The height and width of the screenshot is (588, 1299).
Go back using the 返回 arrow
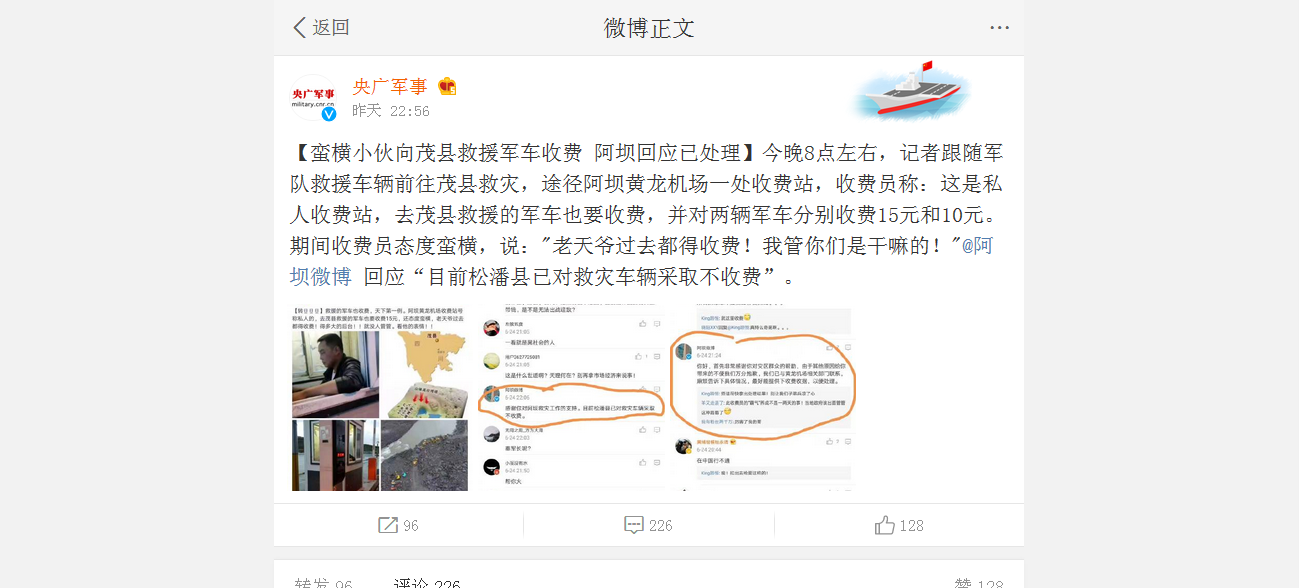click(299, 27)
